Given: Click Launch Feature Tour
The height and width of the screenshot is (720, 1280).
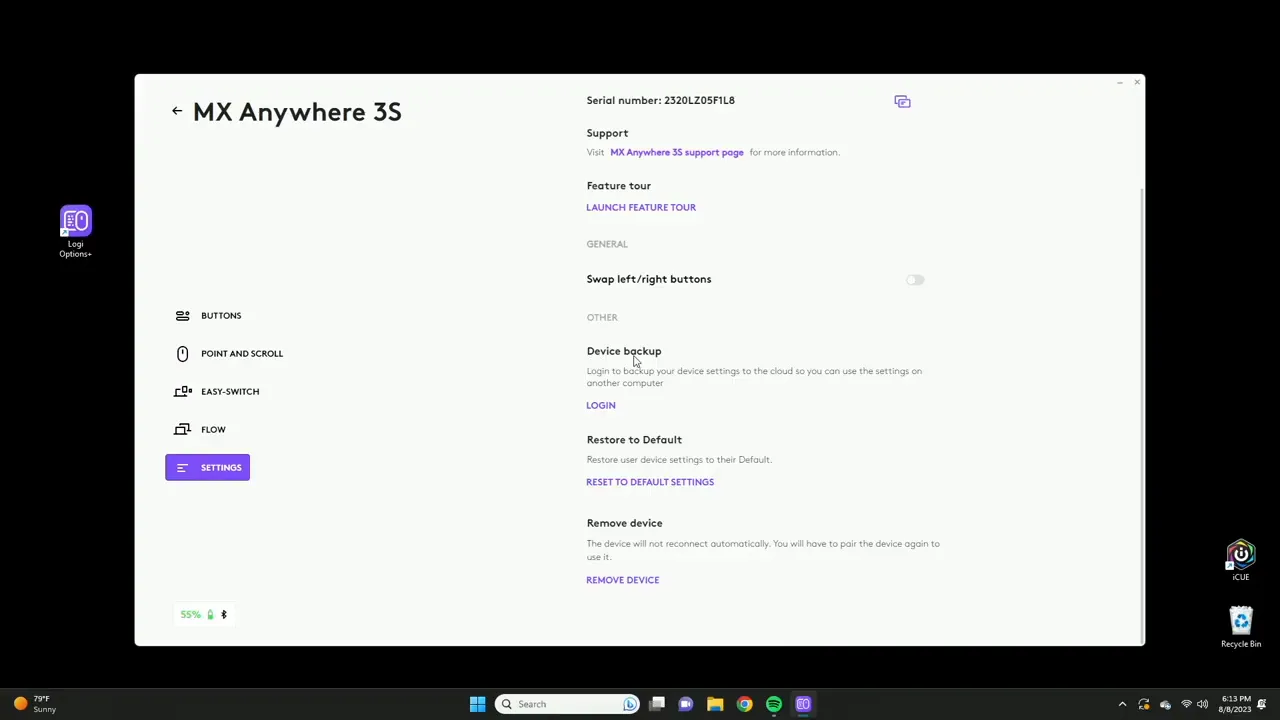Looking at the screenshot, I should coord(641,208).
